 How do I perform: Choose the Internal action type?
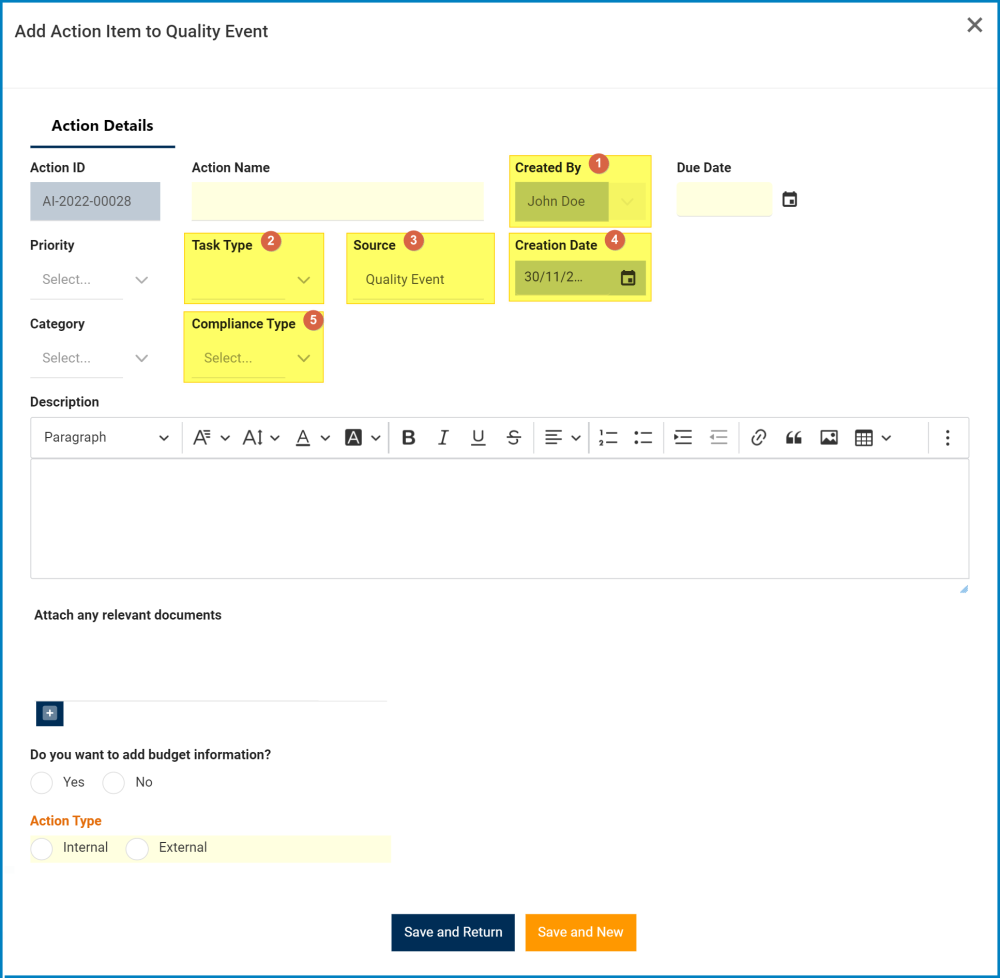click(42, 848)
